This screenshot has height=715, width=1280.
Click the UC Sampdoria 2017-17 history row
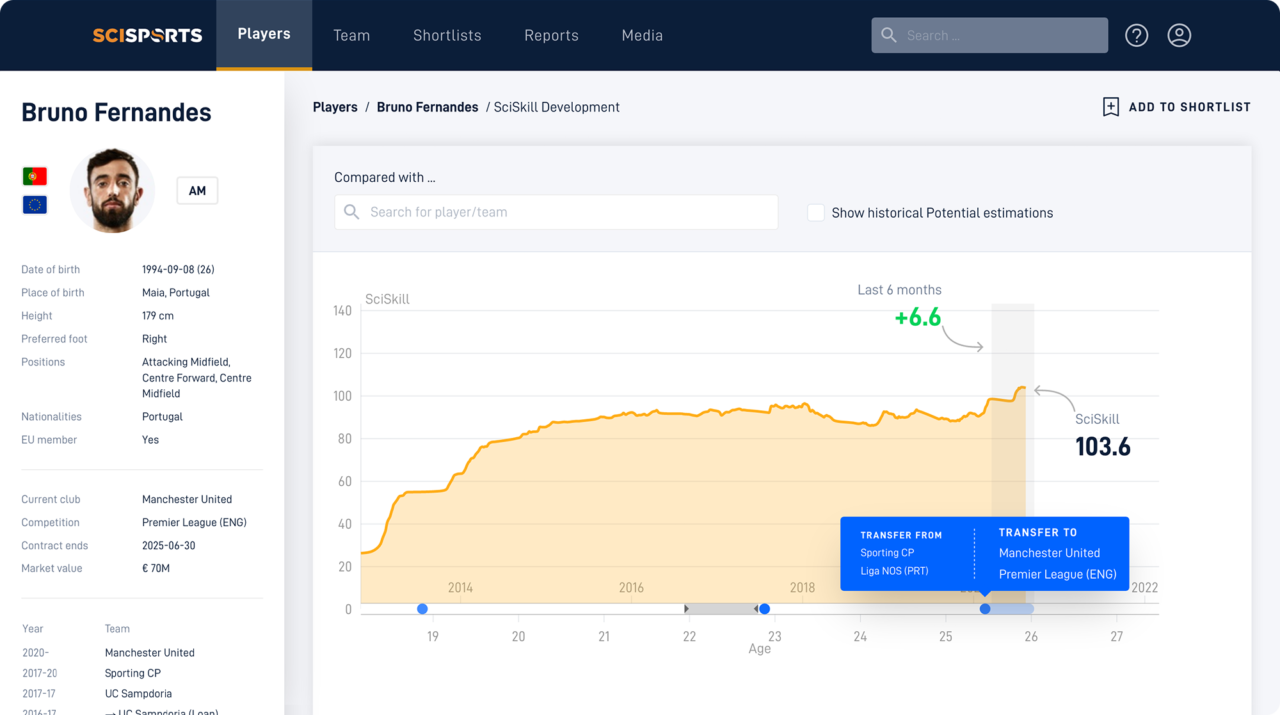coord(97,693)
